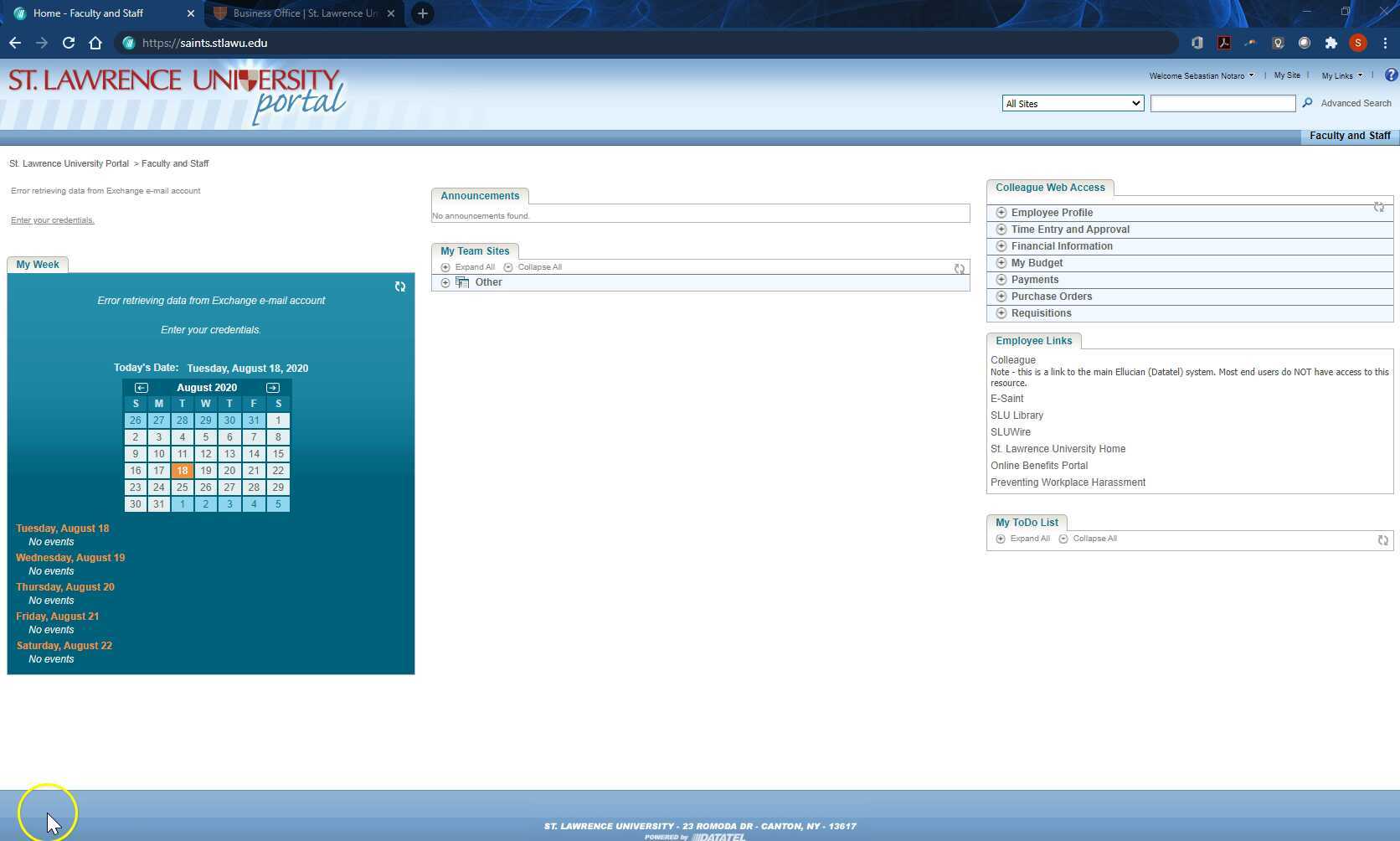Click the Enter your credentials link
This screenshot has height=841, width=1400.
pyautogui.click(x=53, y=220)
